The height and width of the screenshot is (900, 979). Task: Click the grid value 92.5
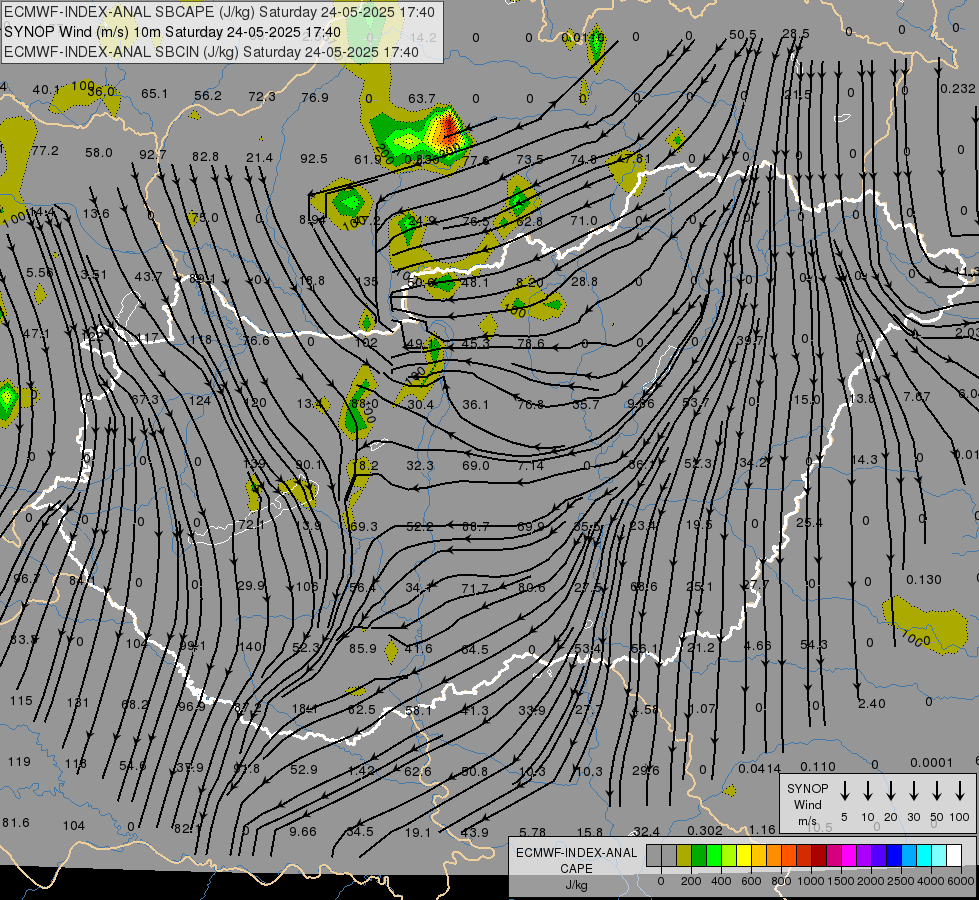click(313, 159)
